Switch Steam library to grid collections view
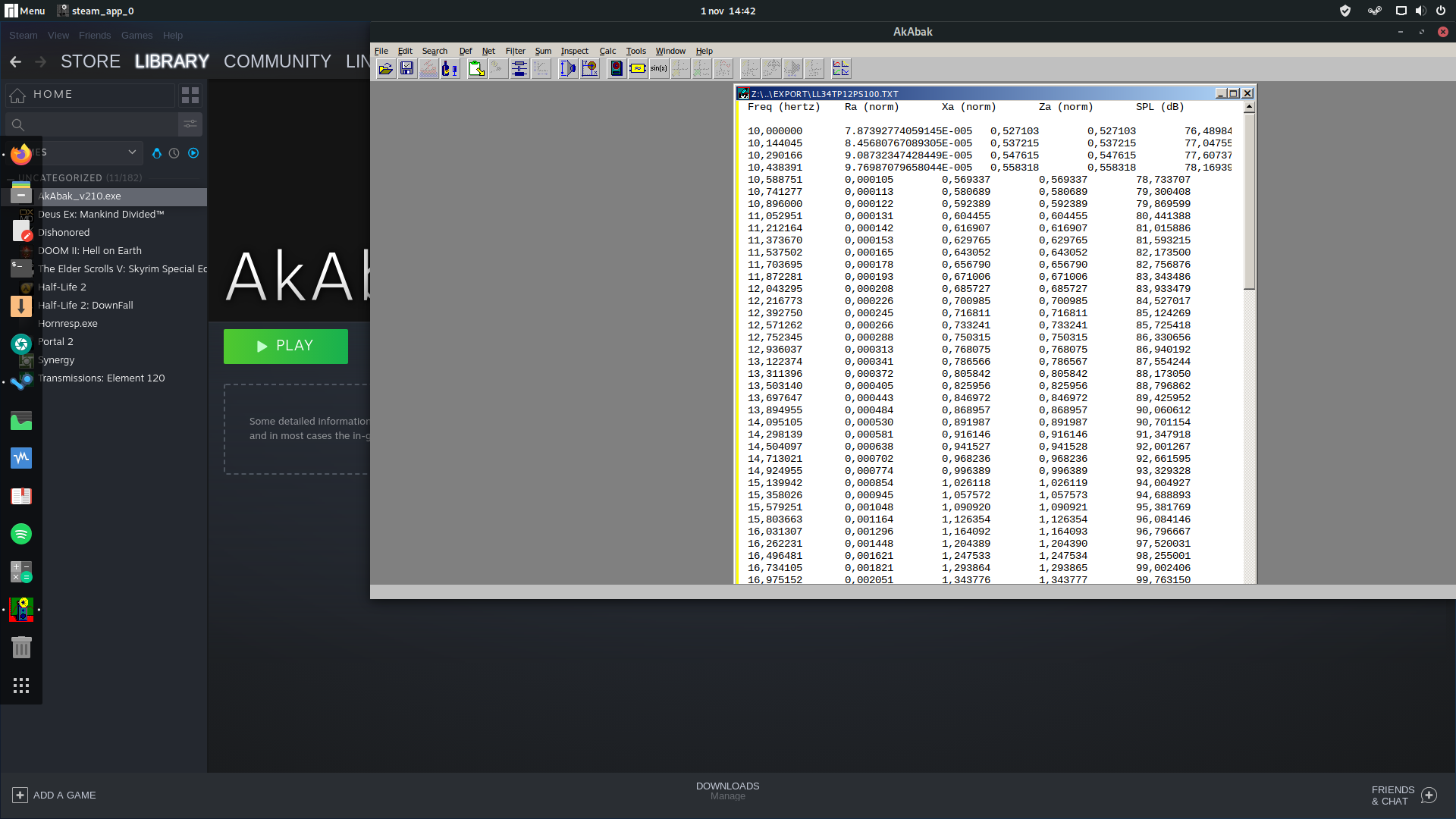This screenshot has height=819, width=1456. pyautogui.click(x=190, y=95)
